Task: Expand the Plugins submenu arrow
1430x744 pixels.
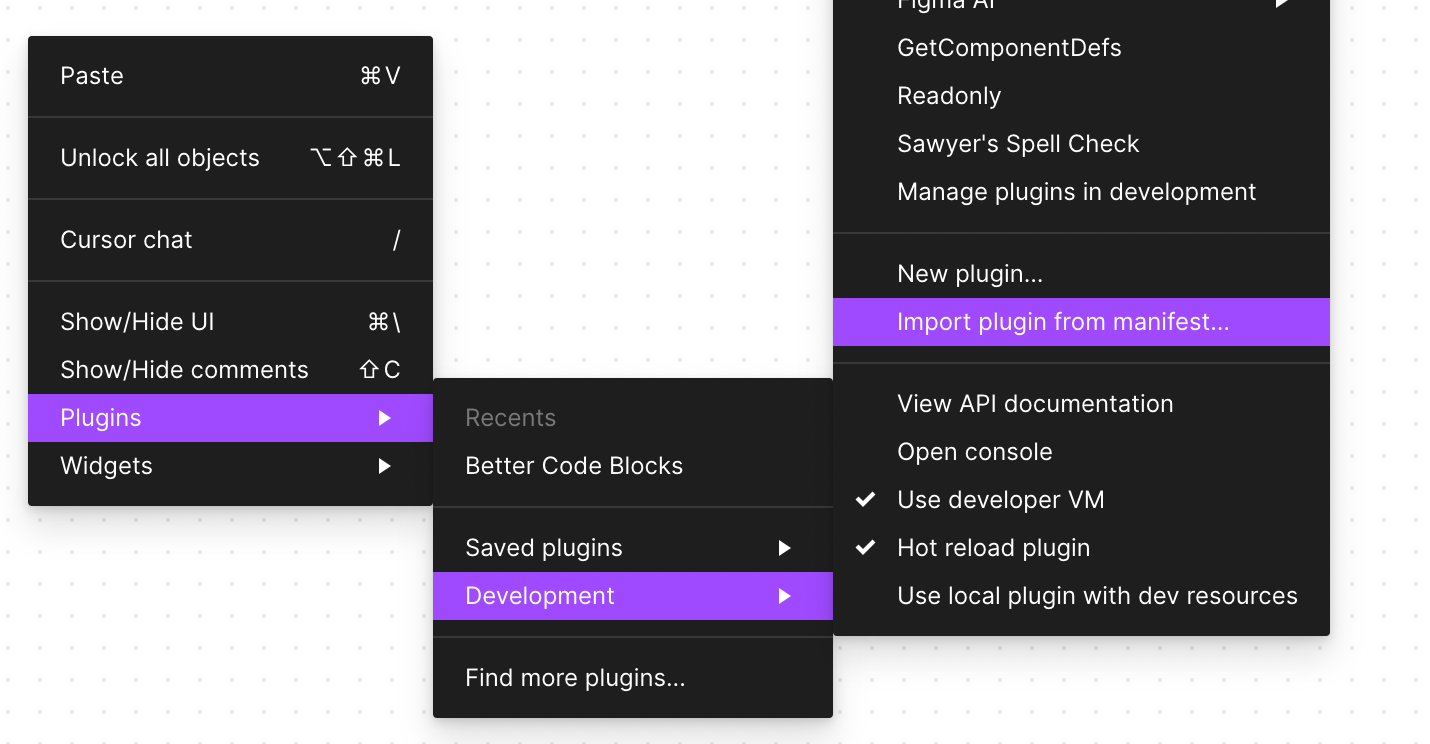Action: 385,418
